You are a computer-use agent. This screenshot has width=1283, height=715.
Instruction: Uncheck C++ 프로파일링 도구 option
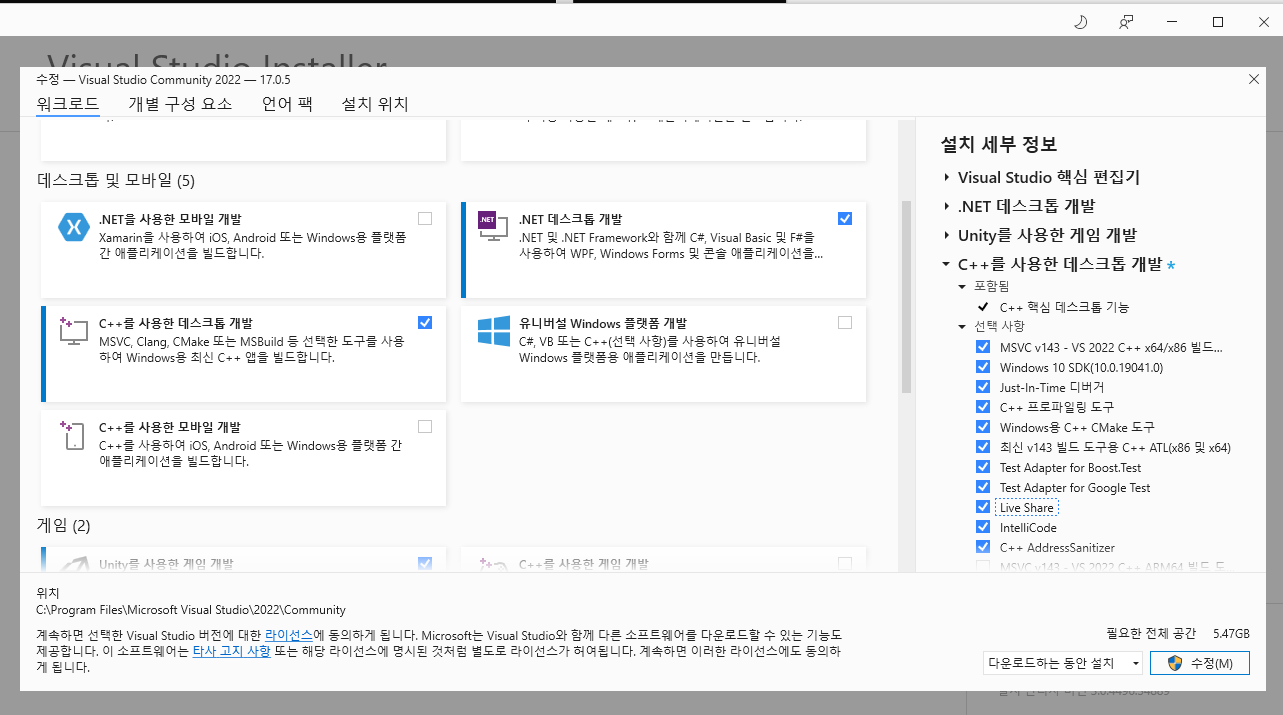[983, 407]
